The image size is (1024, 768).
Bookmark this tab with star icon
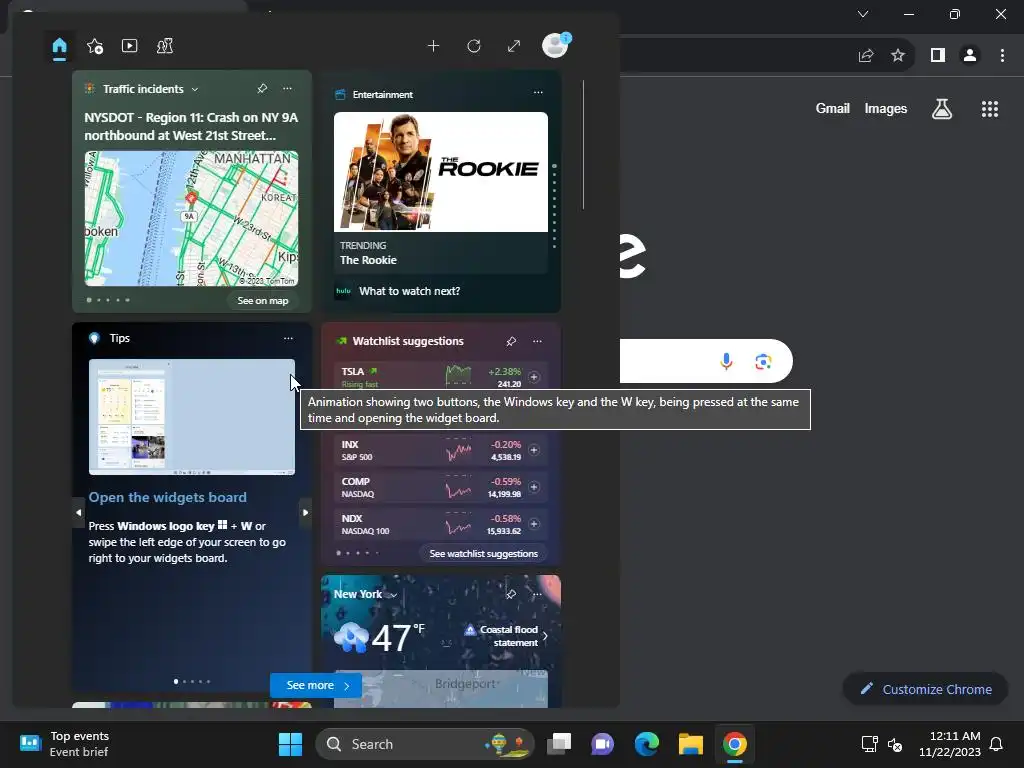tap(898, 56)
